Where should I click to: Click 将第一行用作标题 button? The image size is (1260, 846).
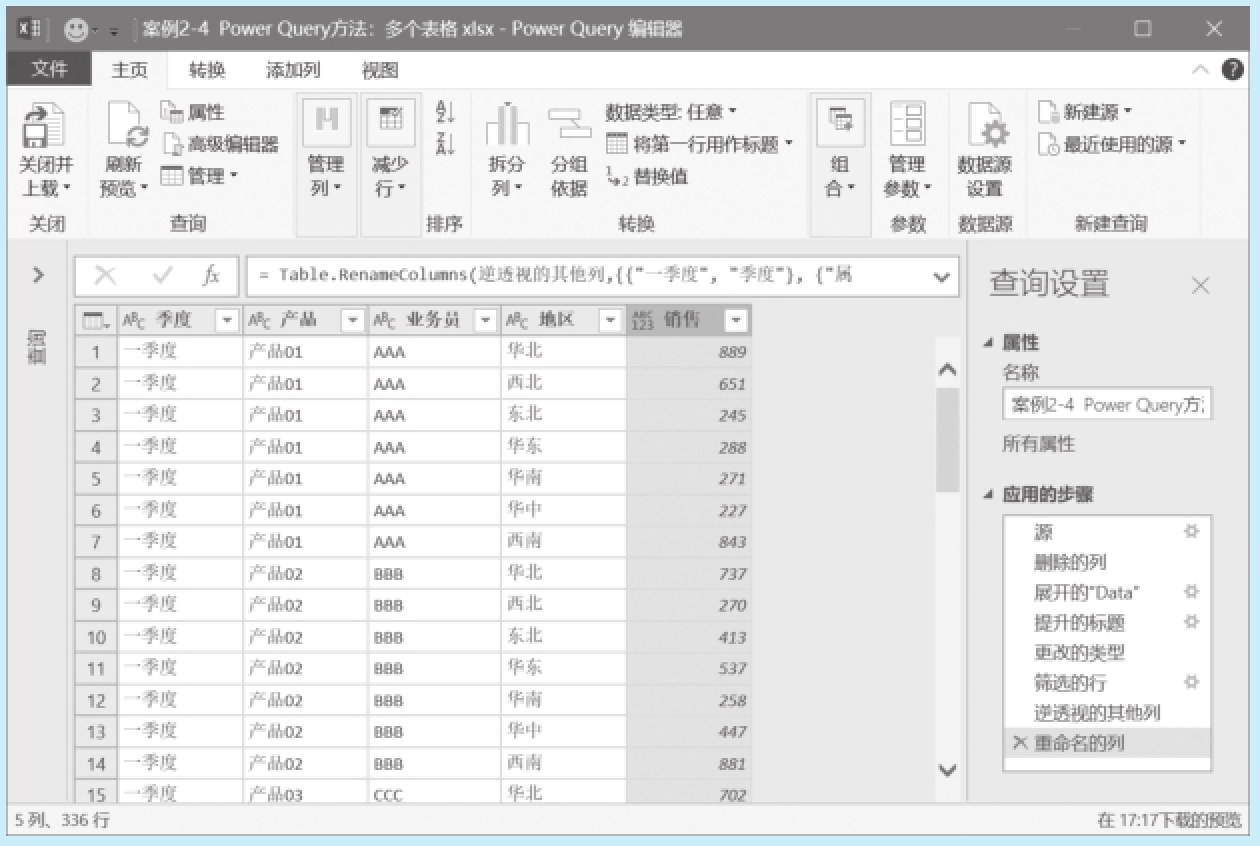[698, 145]
